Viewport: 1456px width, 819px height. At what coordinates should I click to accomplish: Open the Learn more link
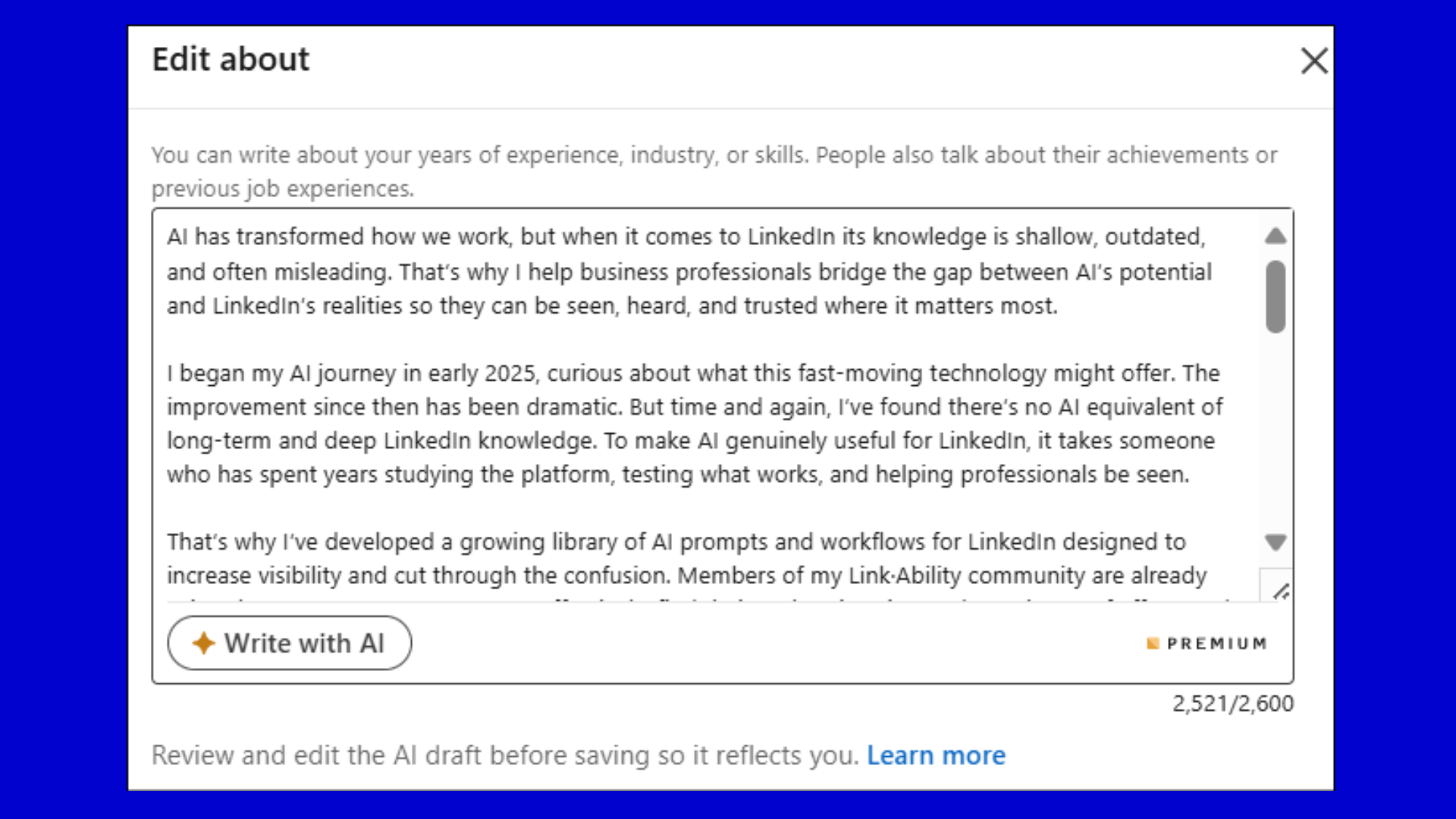[936, 755]
